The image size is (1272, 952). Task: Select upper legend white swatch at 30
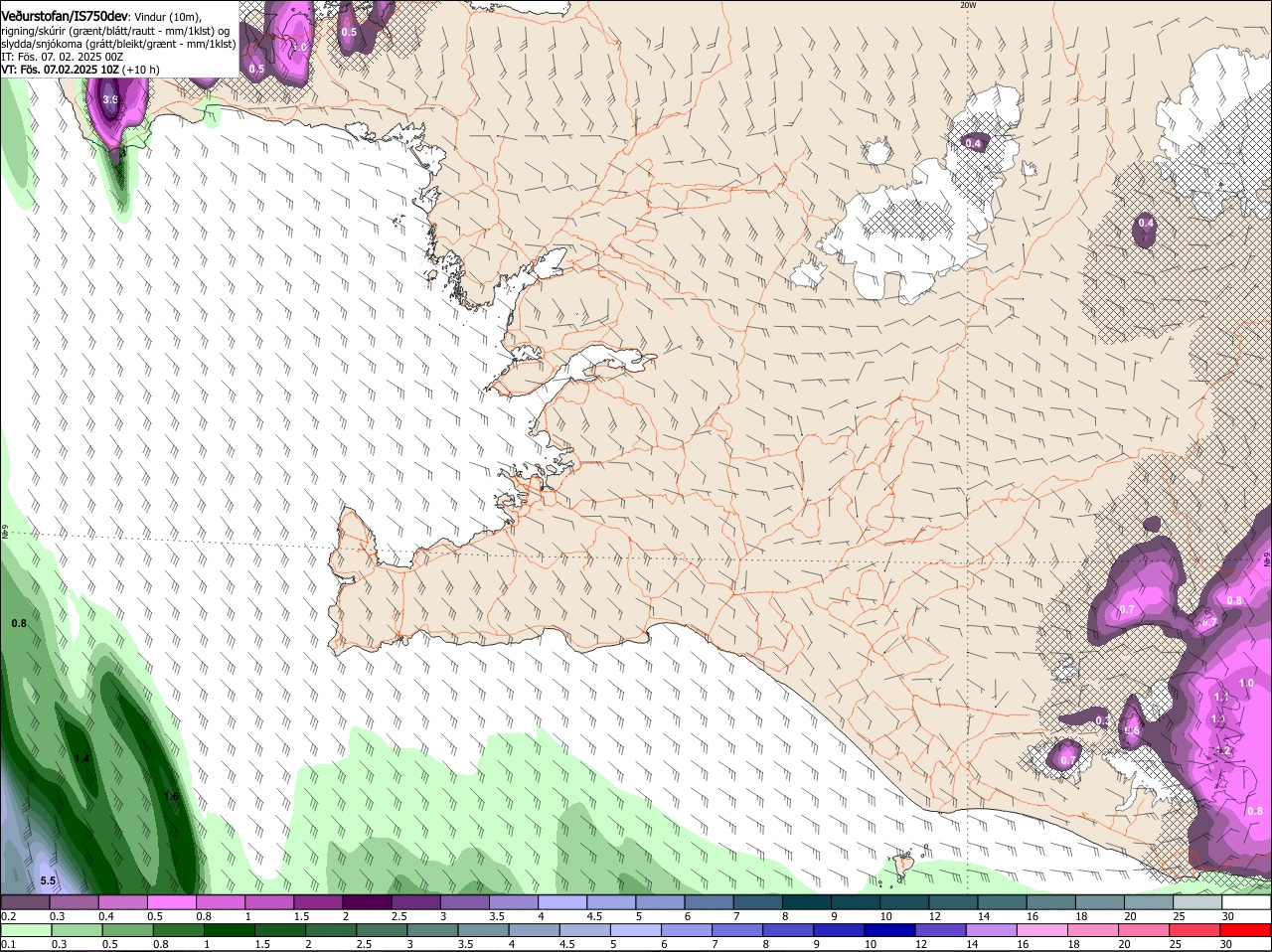click(x=1247, y=902)
